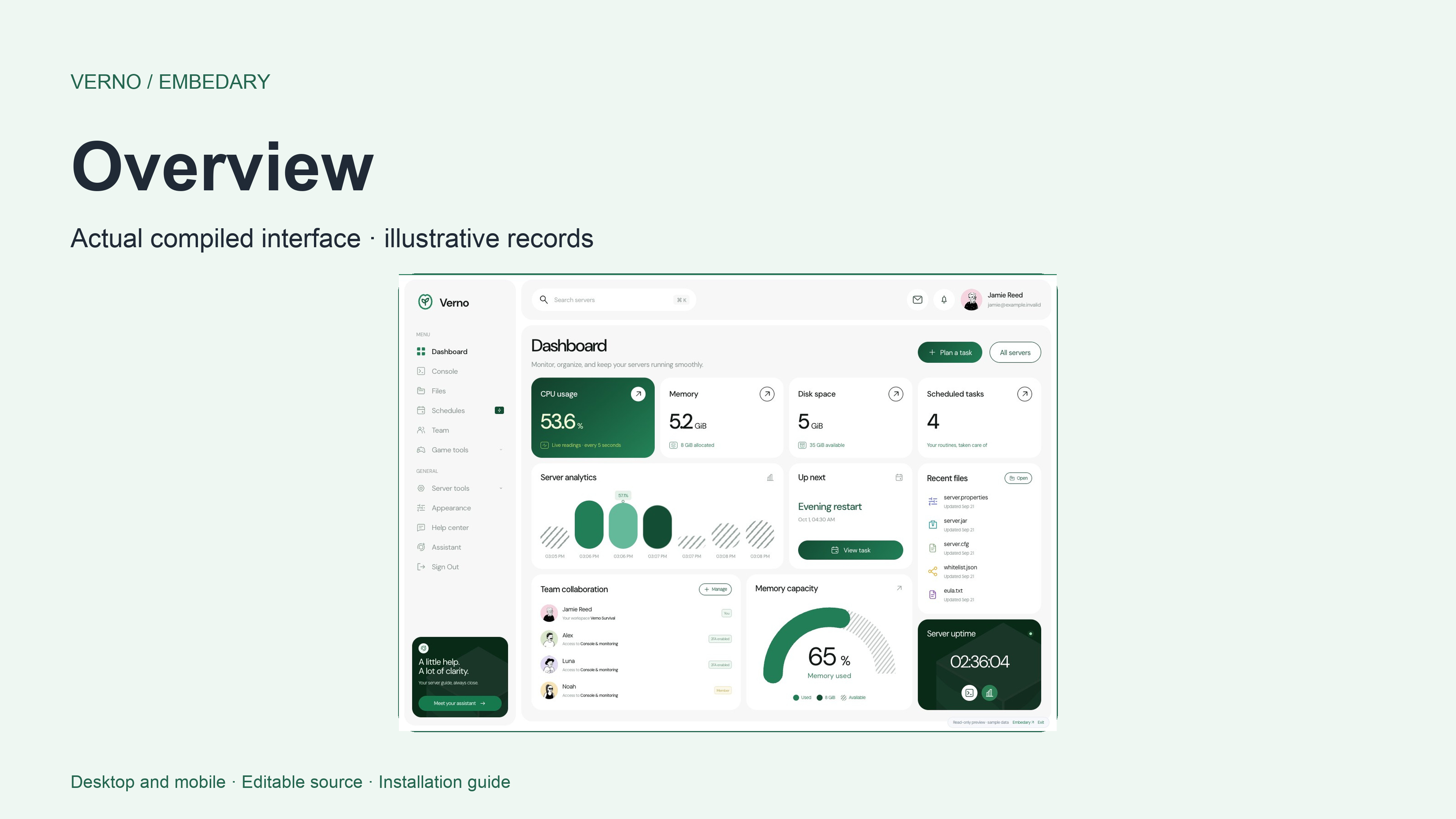Image resolution: width=1456 pixels, height=819 pixels.
Task: Expand the Server tools submenu chevron
Action: [x=501, y=488]
